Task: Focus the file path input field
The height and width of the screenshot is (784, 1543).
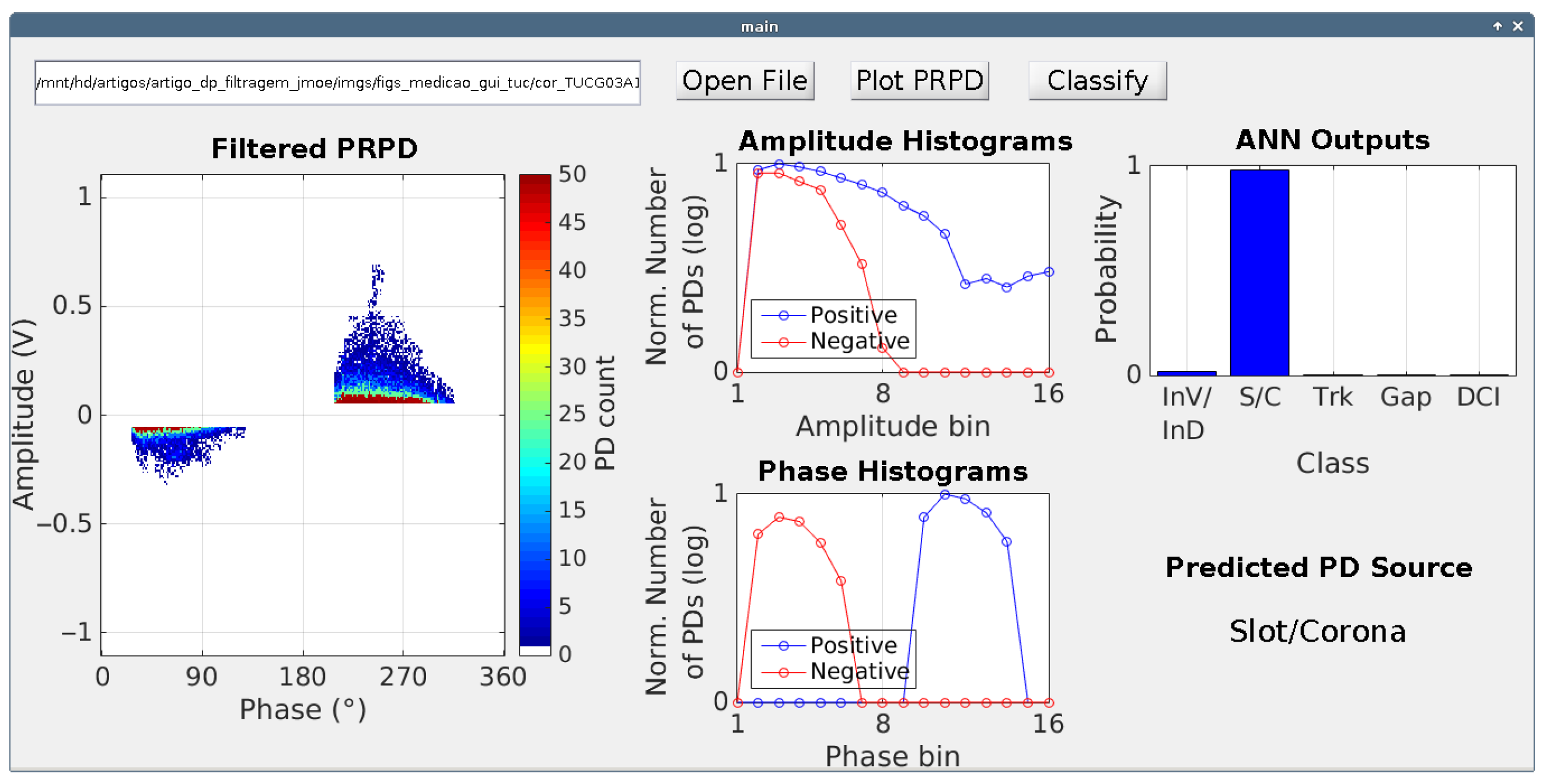Action: [337, 83]
